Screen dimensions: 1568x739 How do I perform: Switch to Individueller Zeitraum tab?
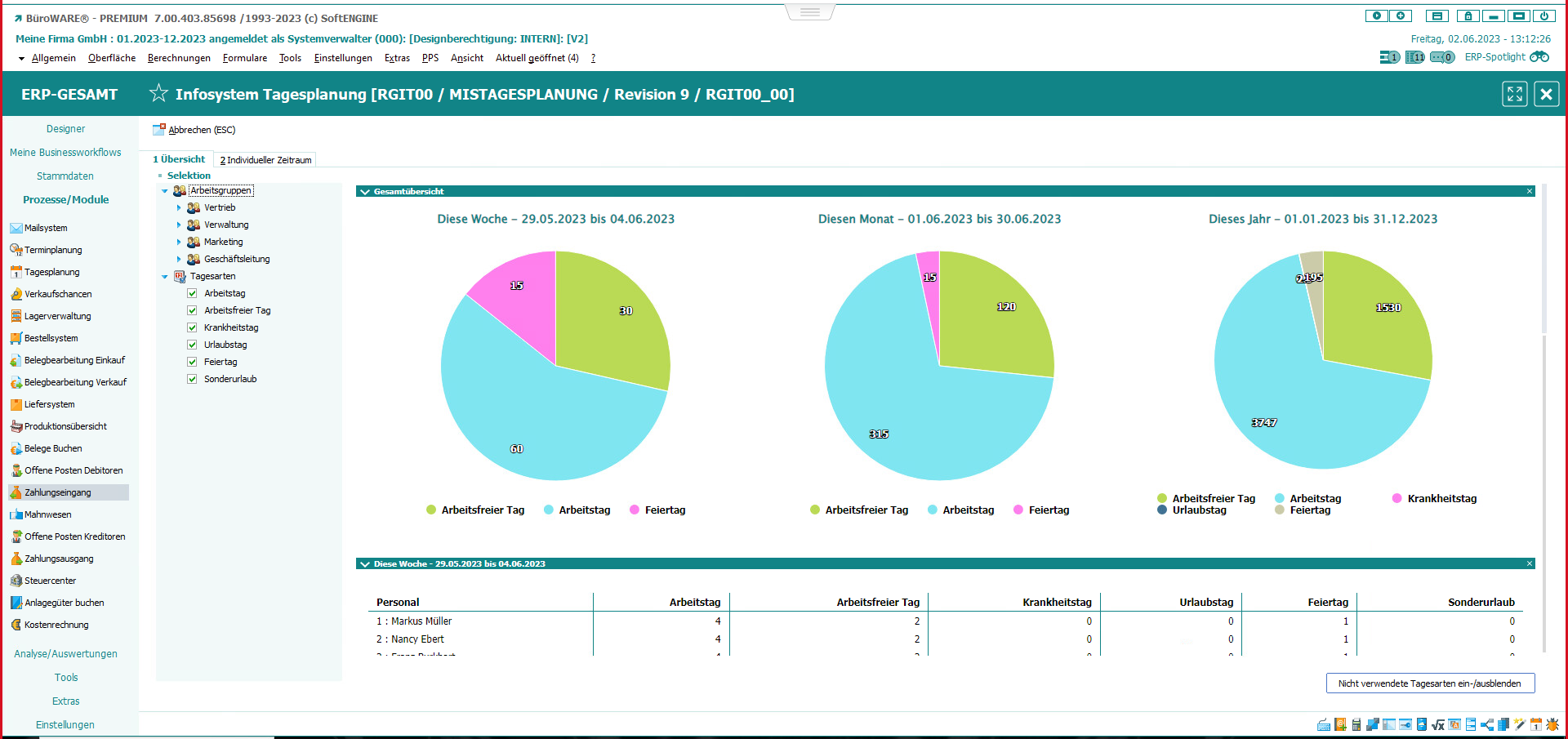tap(265, 160)
